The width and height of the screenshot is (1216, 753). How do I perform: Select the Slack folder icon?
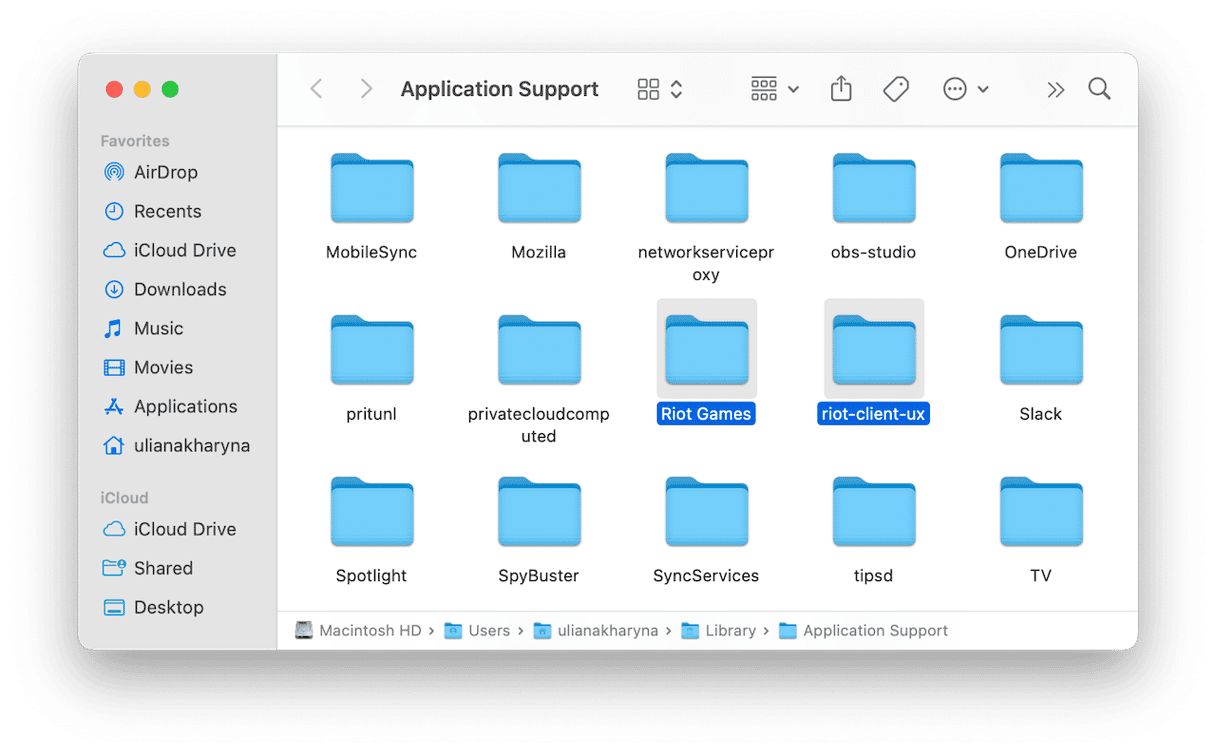pos(1041,350)
